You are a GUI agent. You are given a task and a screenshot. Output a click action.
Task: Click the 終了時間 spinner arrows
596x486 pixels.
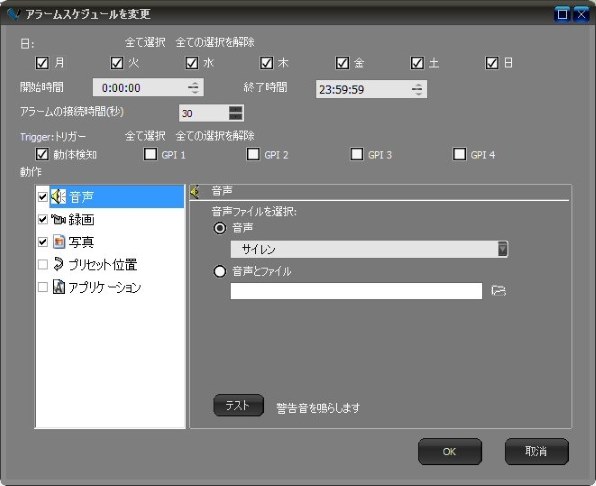[417, 89]
